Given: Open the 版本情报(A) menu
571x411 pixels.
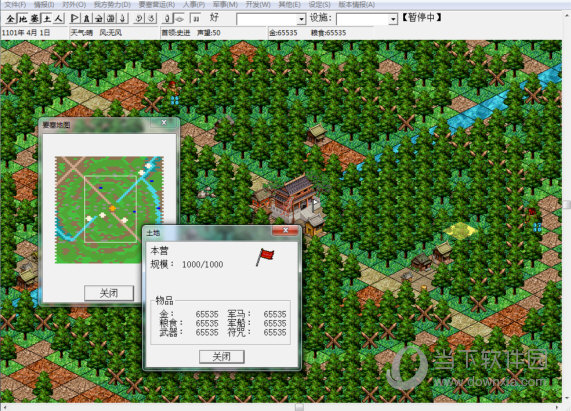Looking at the screenshot, I should (357, 5).
